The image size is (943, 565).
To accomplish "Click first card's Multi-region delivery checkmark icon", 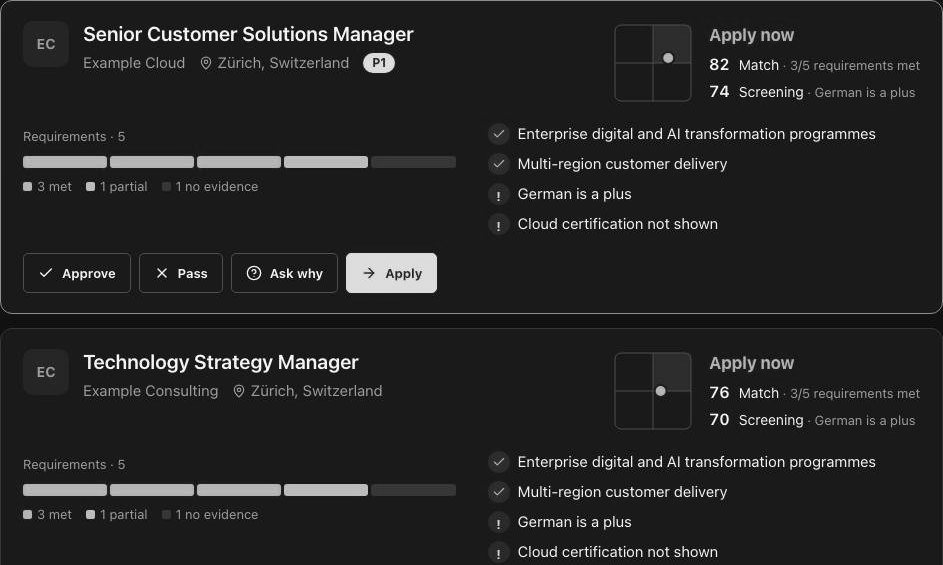I will pos(499,164).
